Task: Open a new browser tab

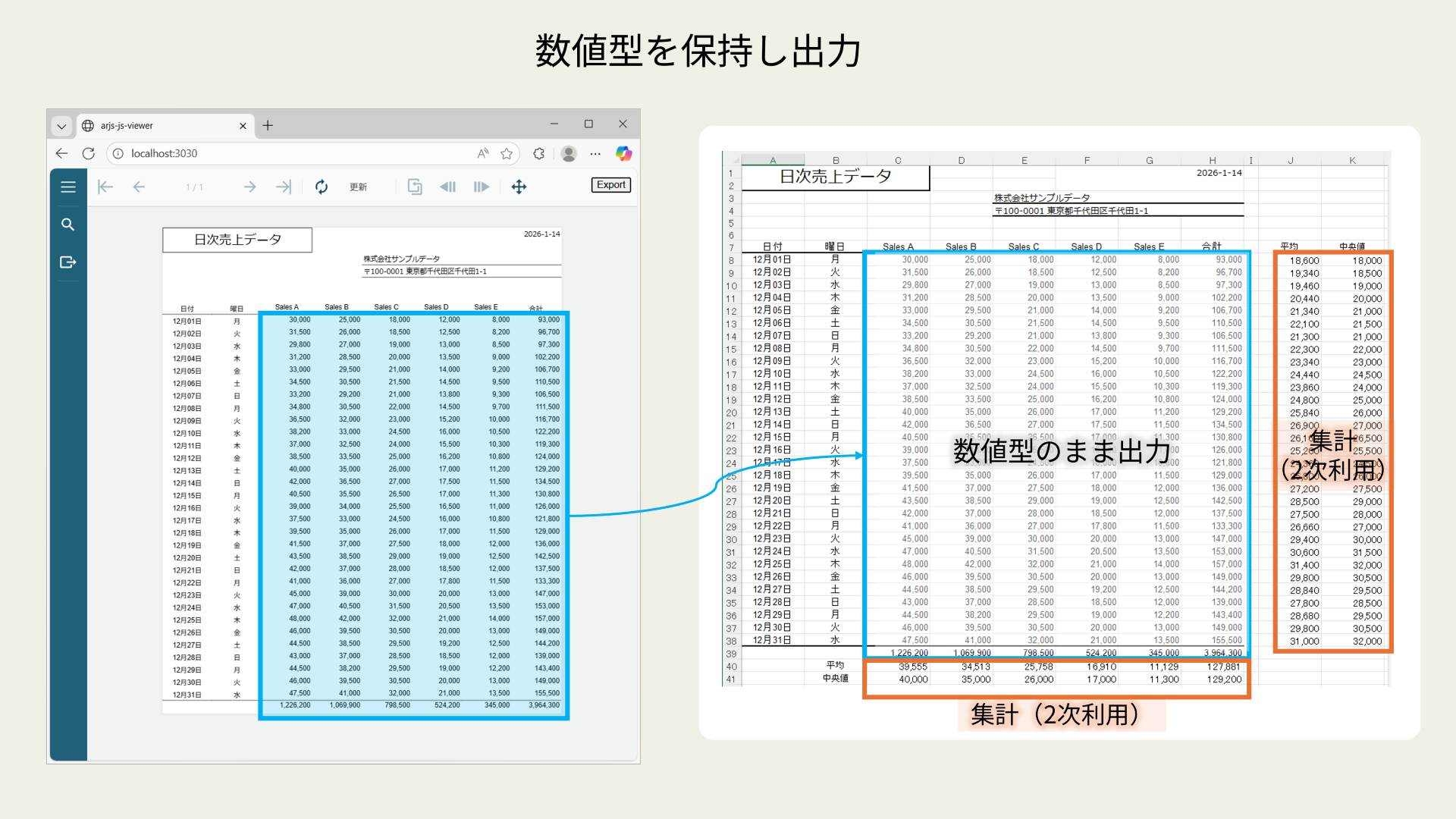Action: pos(268,126)
